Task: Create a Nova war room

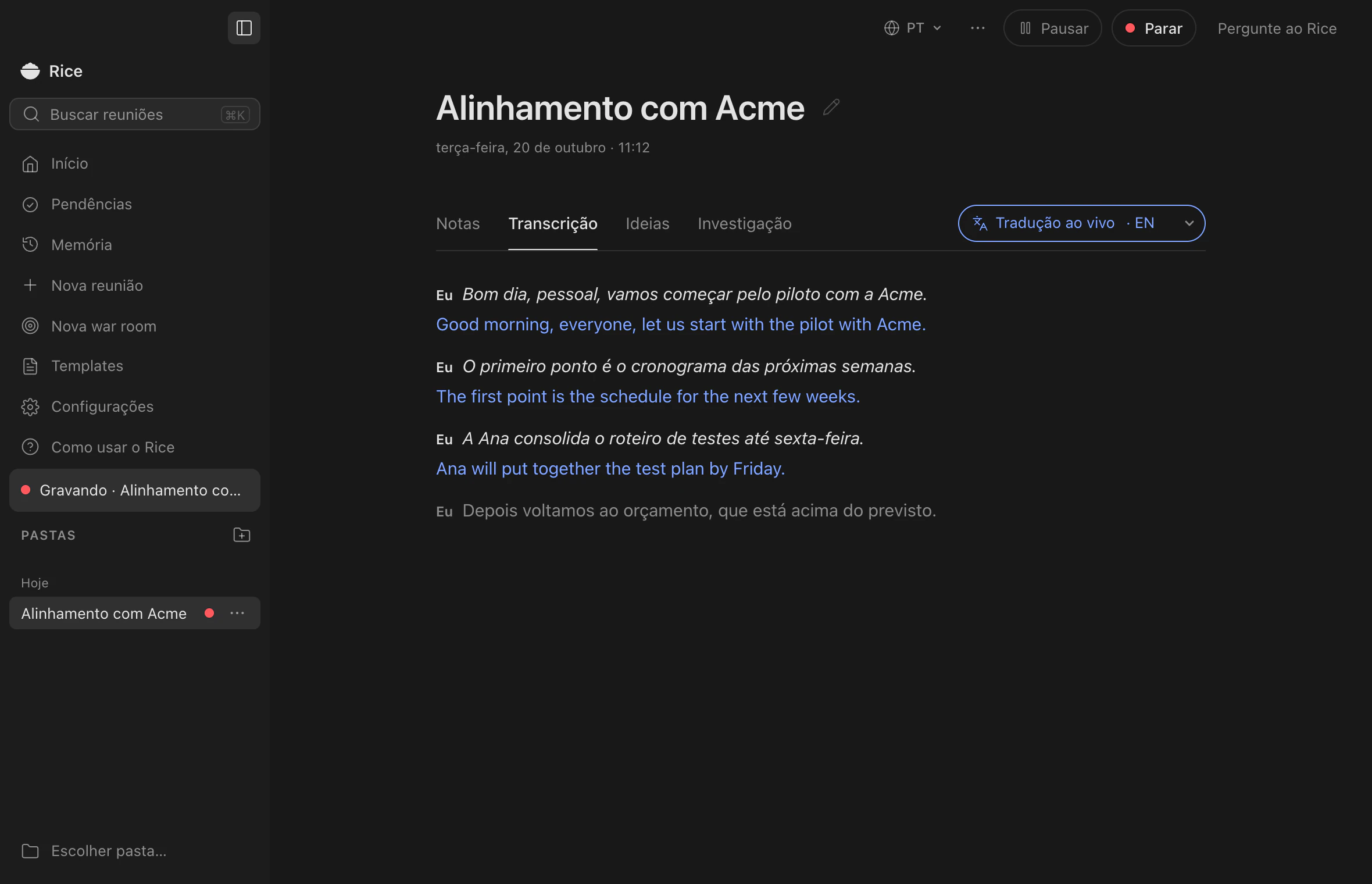Action: pos(135,326)
